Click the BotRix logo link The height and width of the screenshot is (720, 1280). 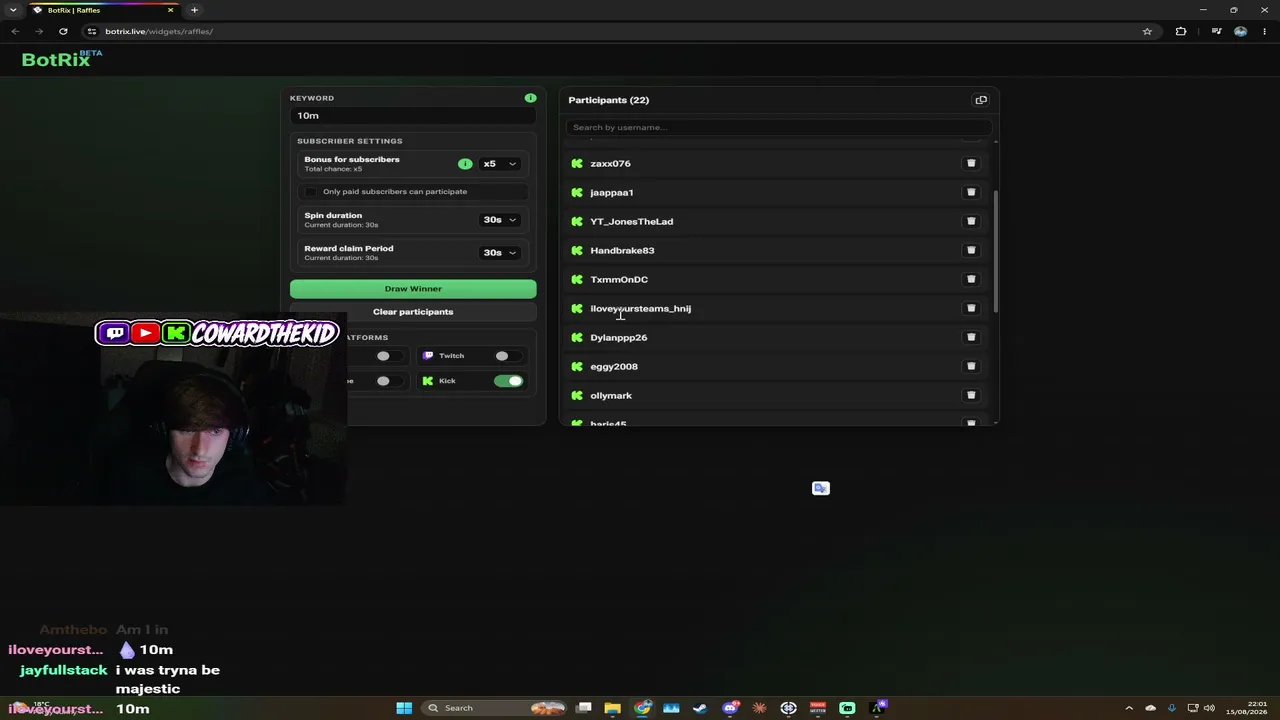click(62, 59)
